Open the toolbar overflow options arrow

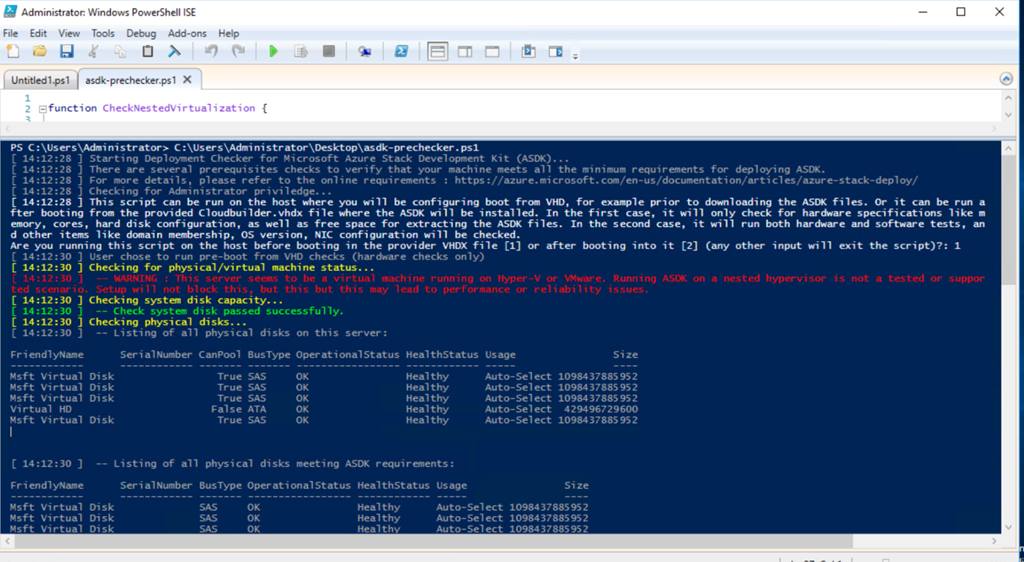[x=575, y=56]
